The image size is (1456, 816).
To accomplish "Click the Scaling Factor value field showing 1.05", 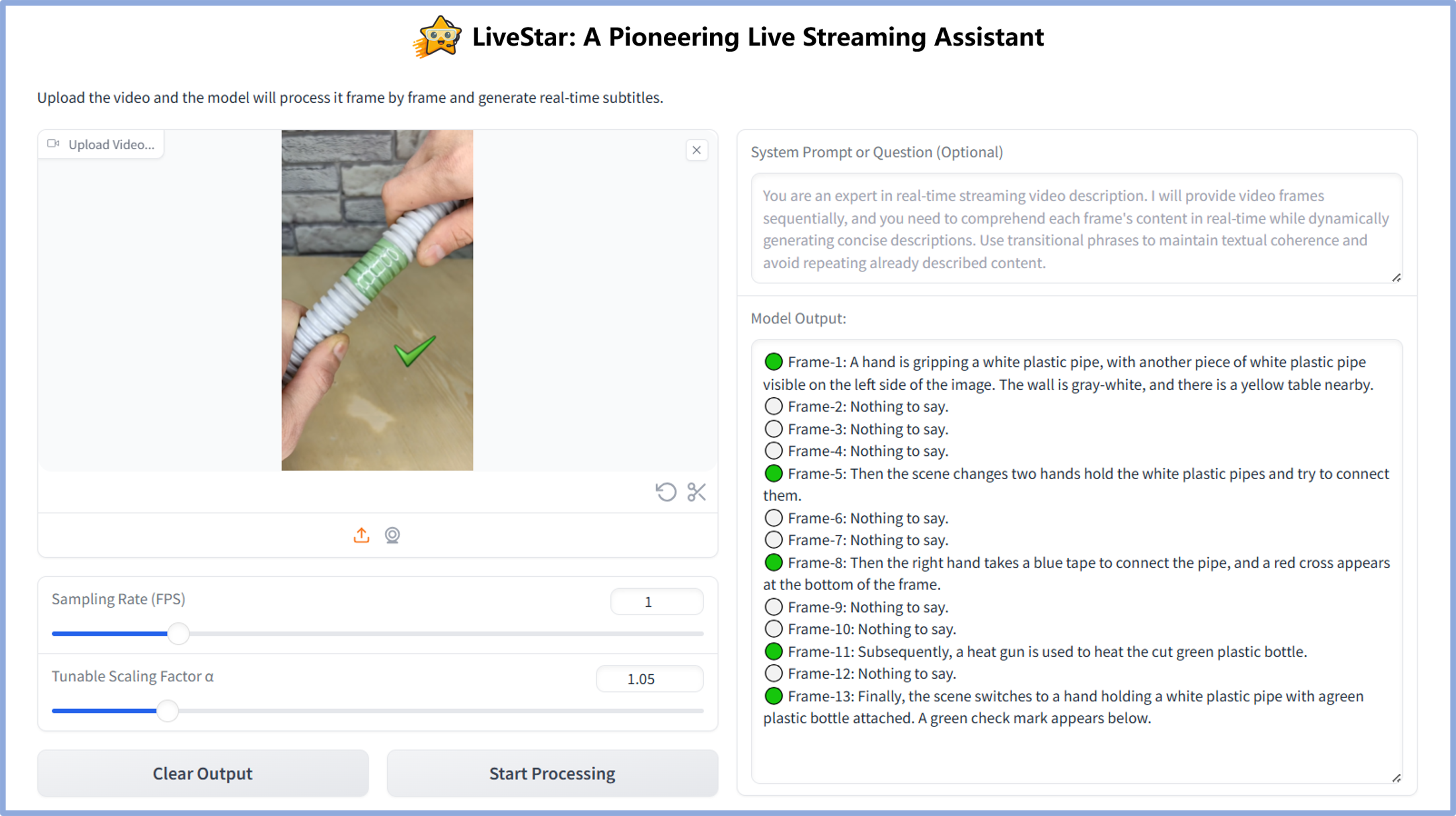I will tap(649, 679).
